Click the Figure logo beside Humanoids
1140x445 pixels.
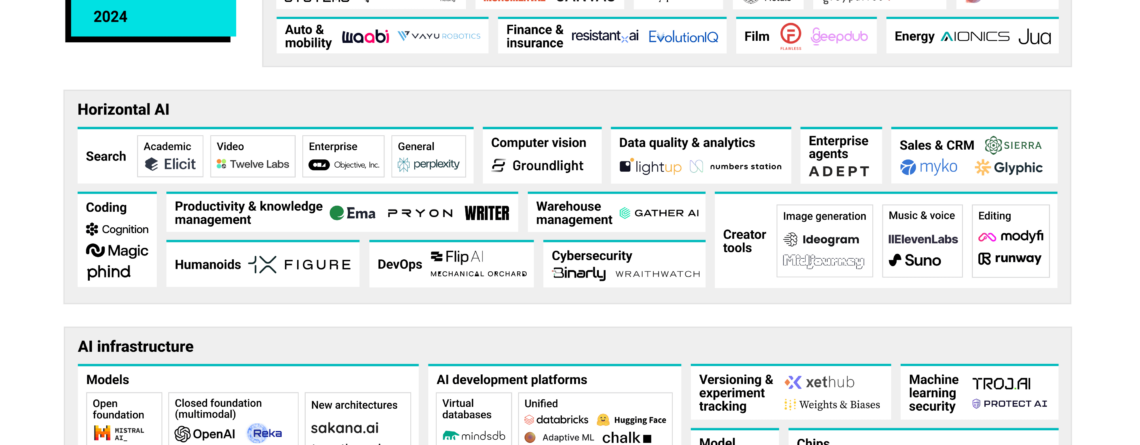coord(300,265)
